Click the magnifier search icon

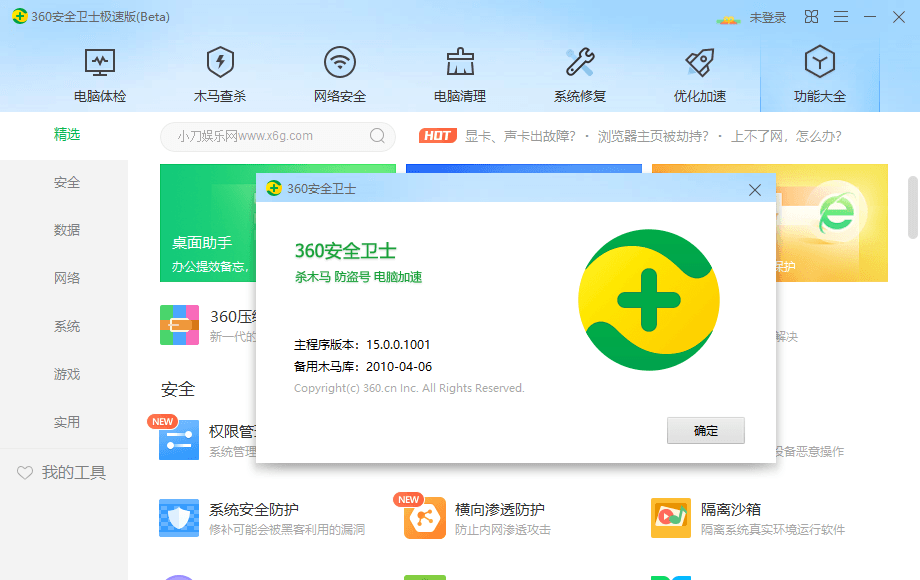pyautogui.click(x=377, y=136)
